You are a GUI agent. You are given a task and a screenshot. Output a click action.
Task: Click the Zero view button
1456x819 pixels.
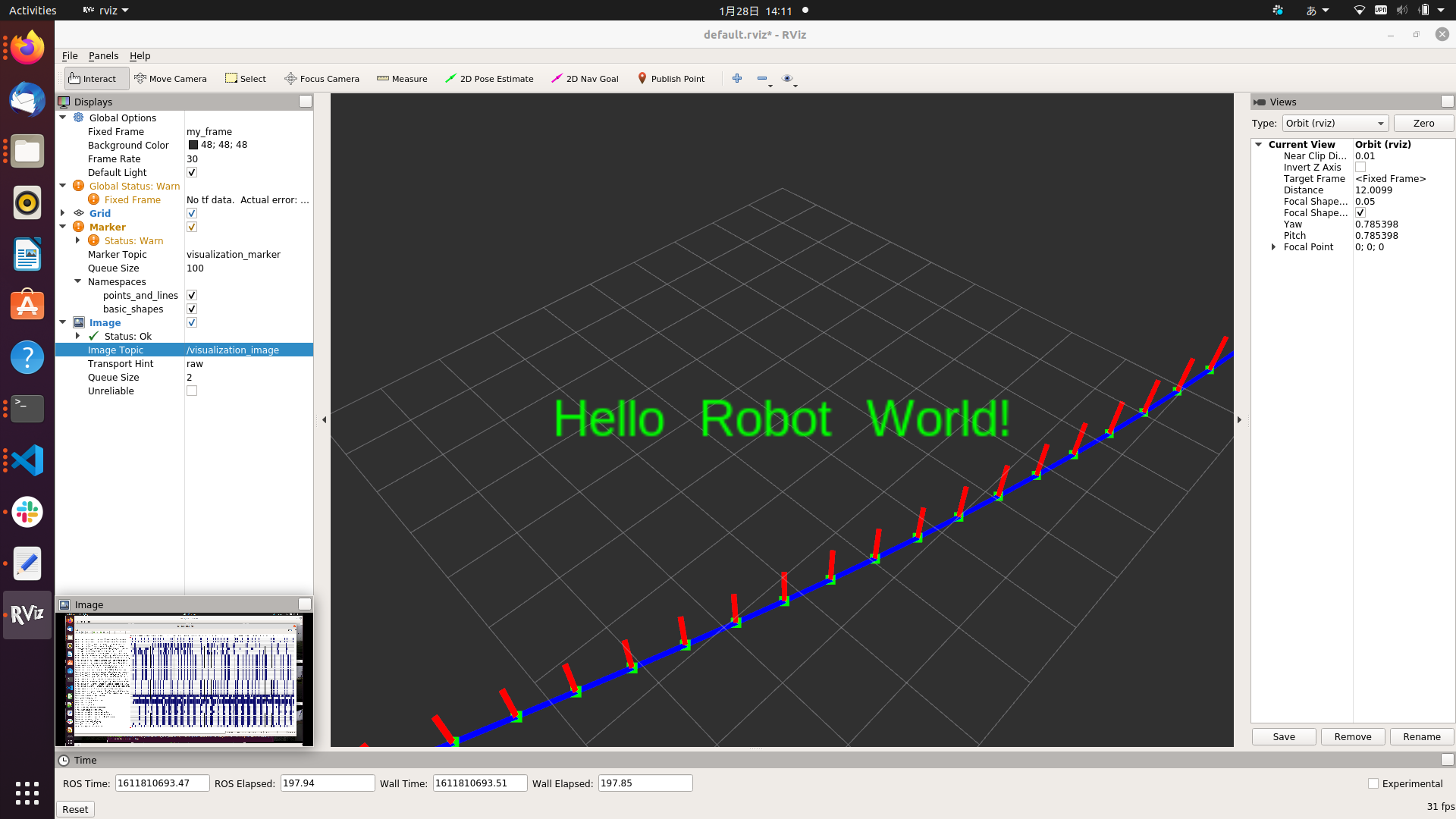click(x=1423, y=123)
